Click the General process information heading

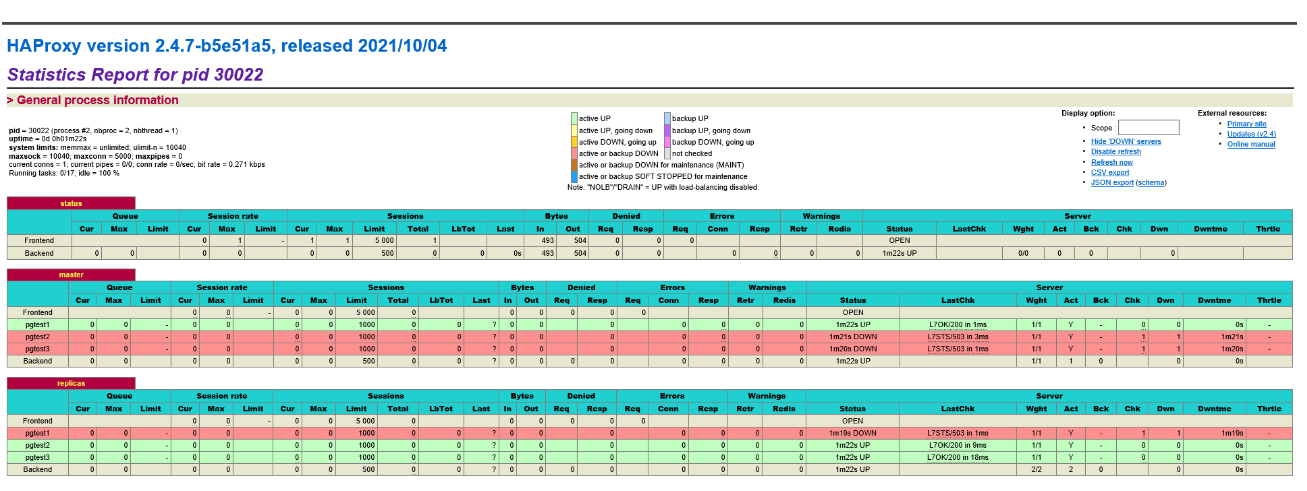tap(98, 100)
